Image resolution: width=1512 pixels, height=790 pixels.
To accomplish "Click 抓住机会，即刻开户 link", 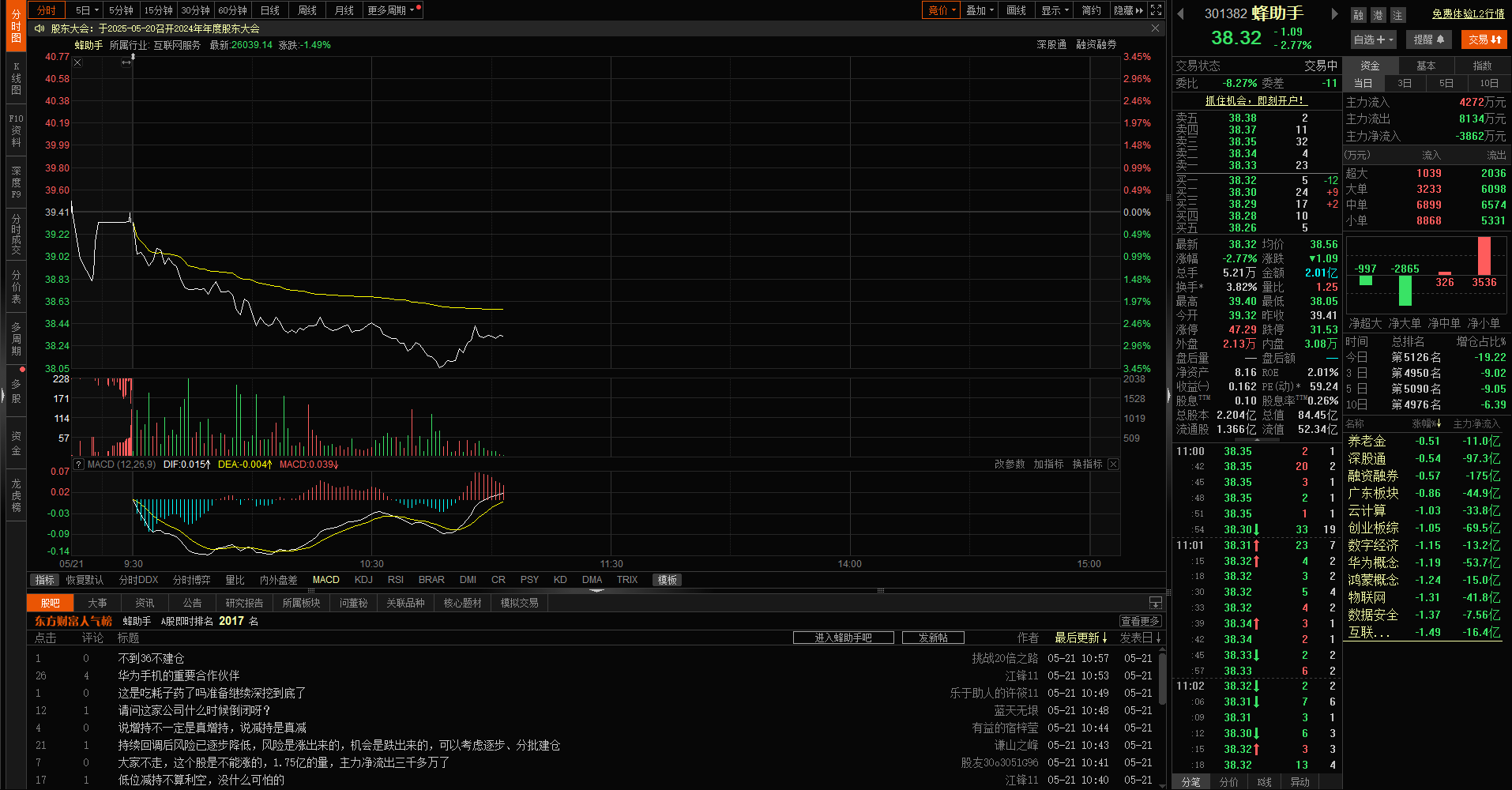I will pos(1255,100).
